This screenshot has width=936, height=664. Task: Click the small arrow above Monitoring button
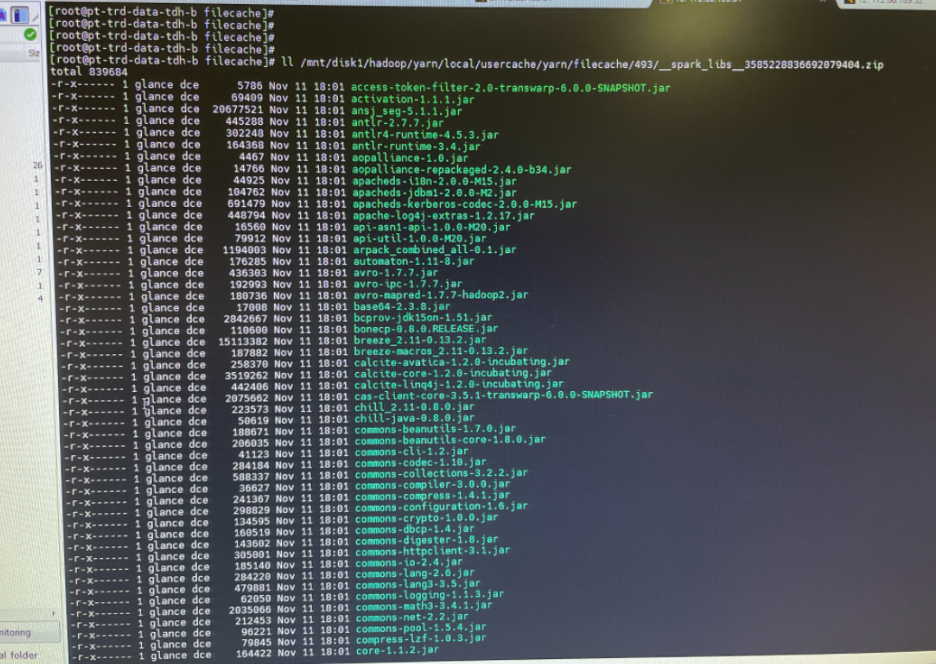click(x=53, y=612)
